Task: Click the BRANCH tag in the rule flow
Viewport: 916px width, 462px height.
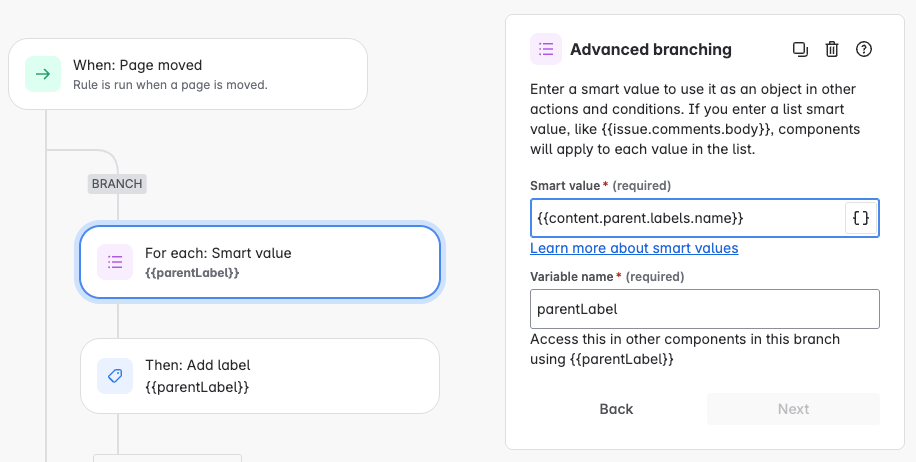Action: coord(117,184)
